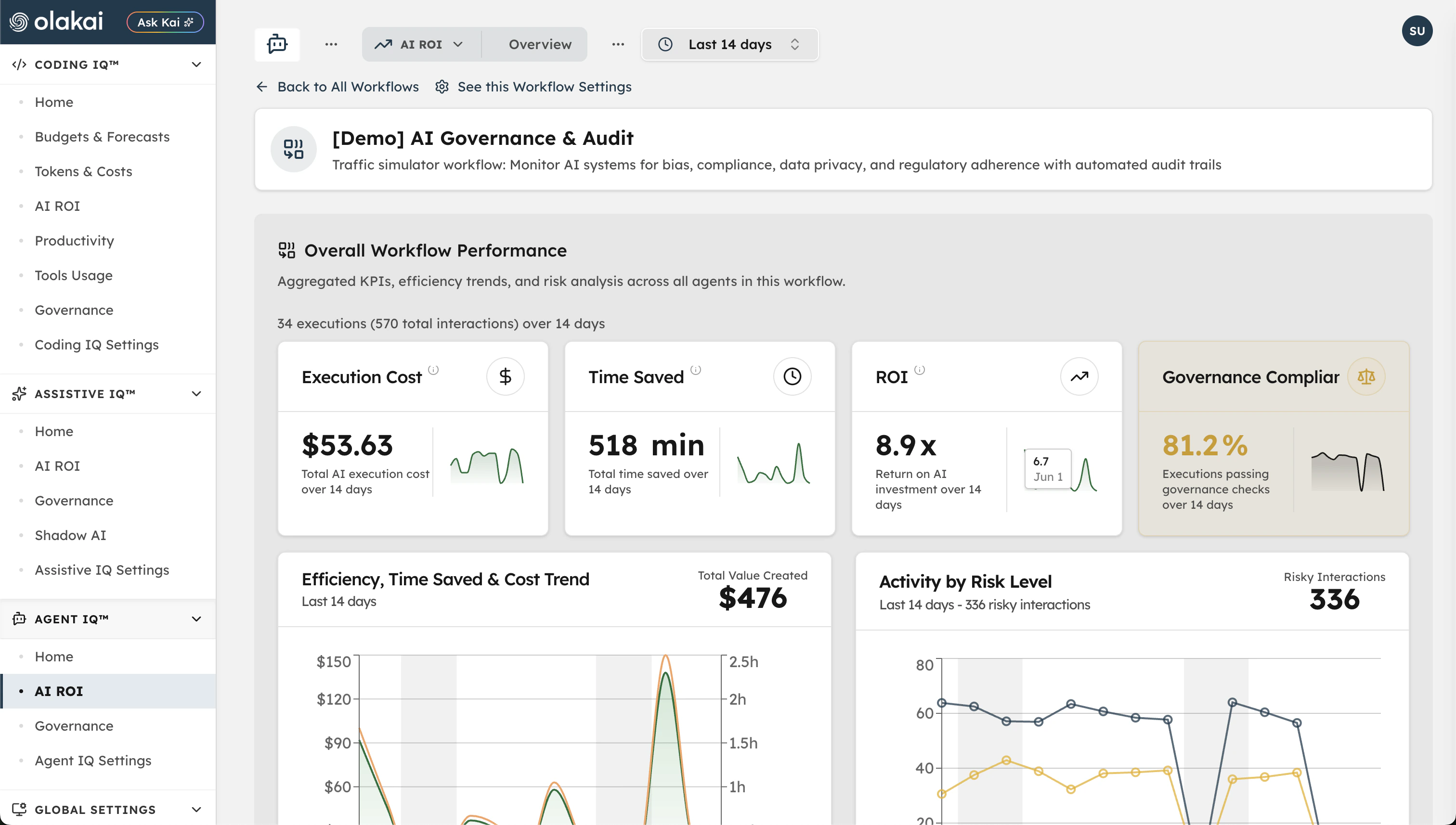Viewport: 1456px width, 825px height.
Task: Open the ellipsis menu after Overview
Action: [618, 44]
